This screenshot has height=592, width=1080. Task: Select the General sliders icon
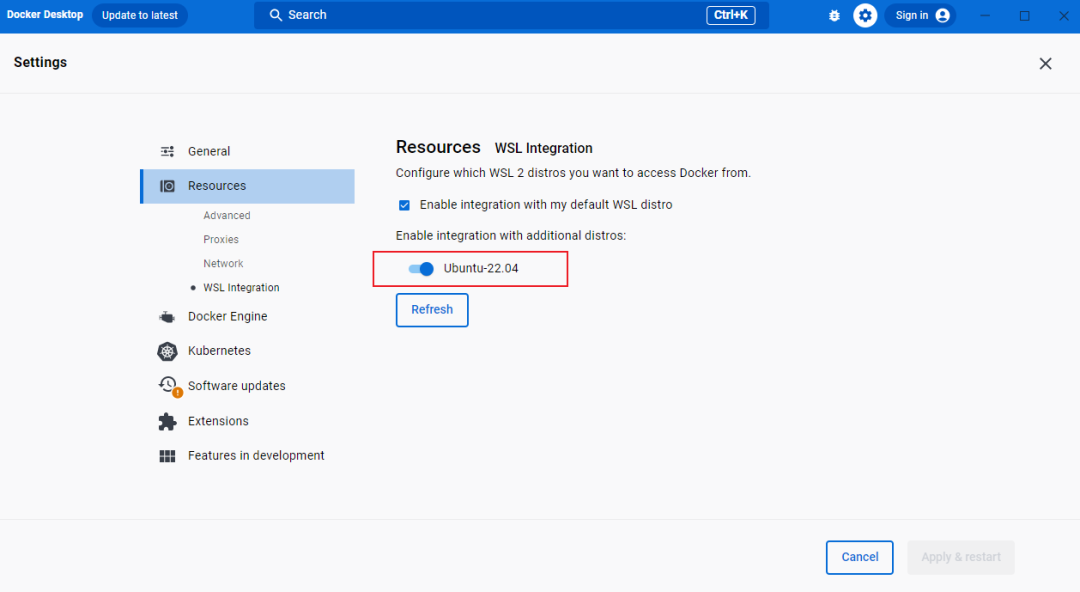(x=167, y=152)
